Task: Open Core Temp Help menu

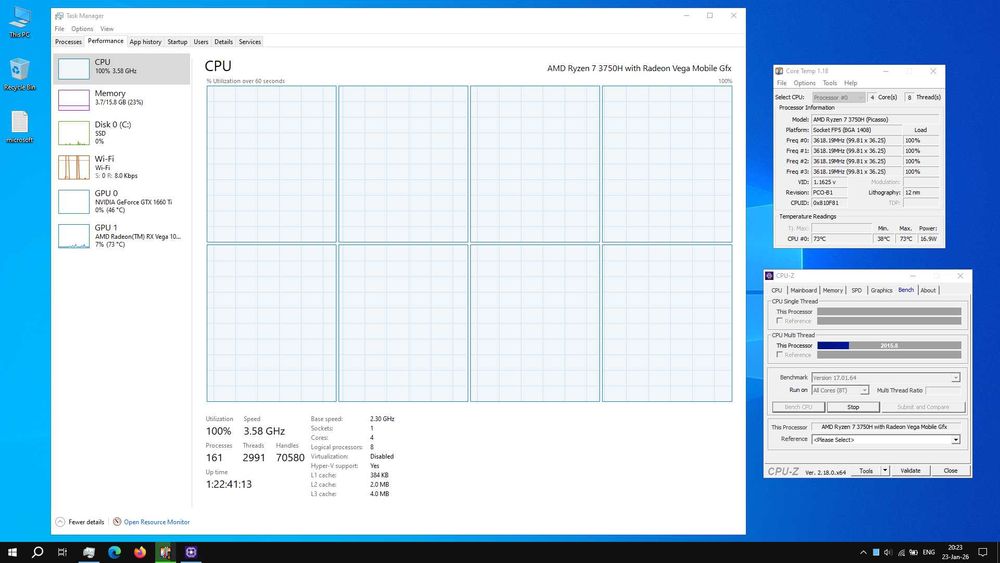Action: pos(851,83)
